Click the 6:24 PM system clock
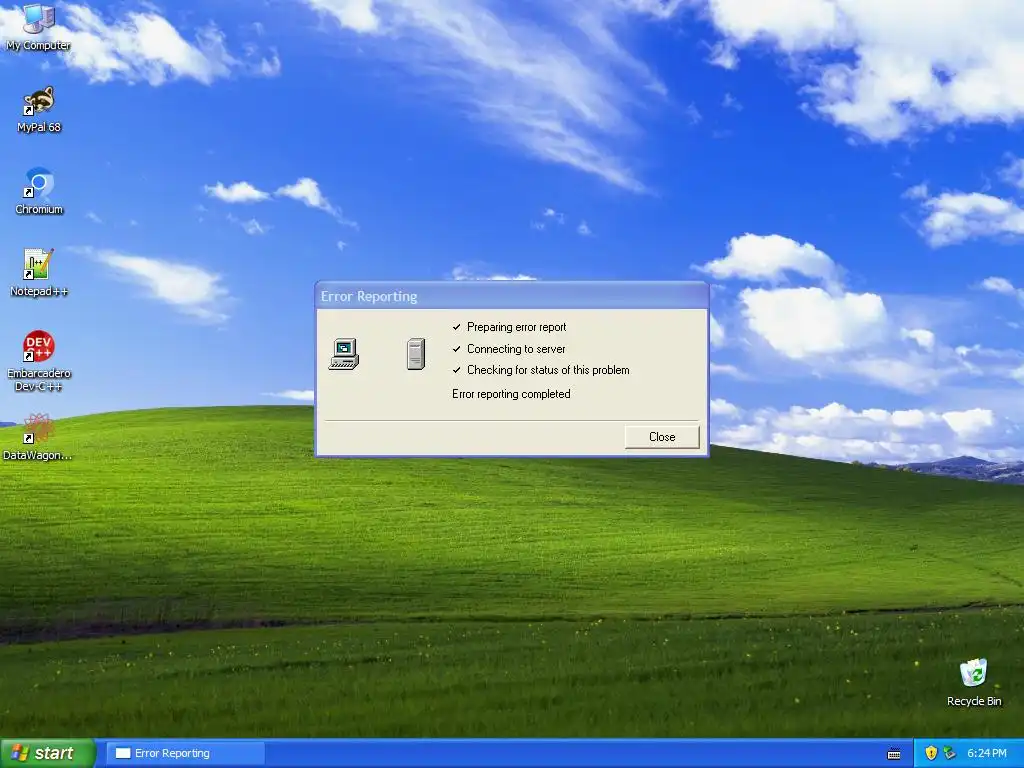Image resolution: width=1024 pixels, height=768 pixels. tap(987, 753)
